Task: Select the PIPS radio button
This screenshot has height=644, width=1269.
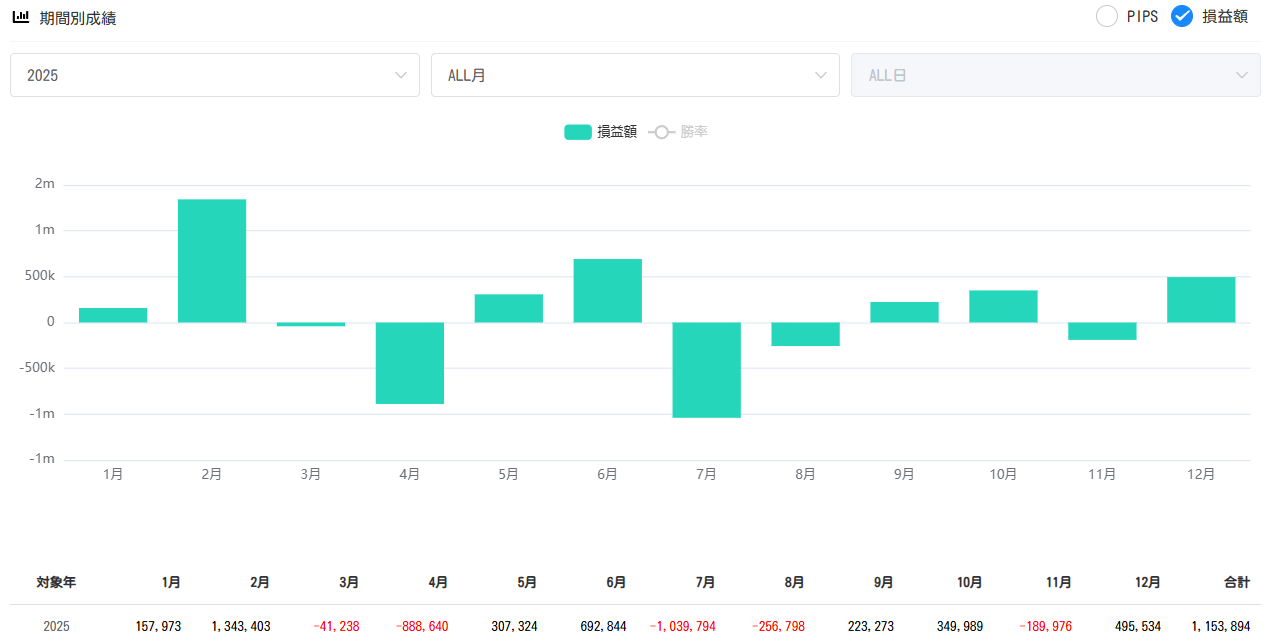Action: click(1107, 16)
